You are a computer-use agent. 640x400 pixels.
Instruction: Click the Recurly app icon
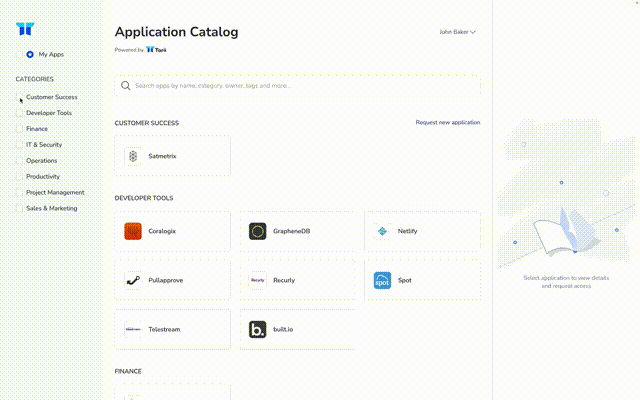(257, 280)
